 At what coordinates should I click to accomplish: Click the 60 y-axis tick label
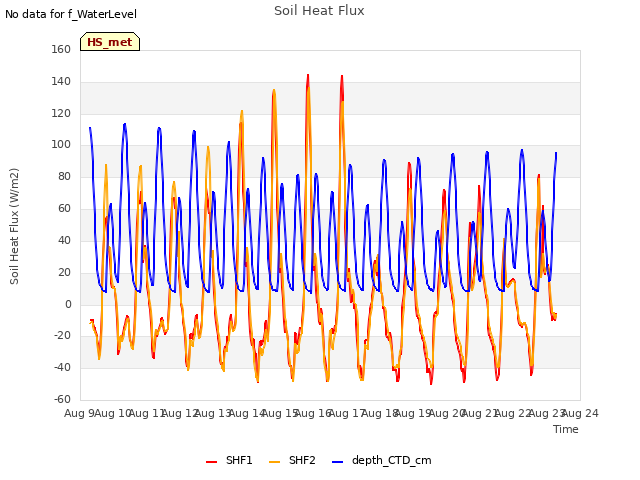64,209
